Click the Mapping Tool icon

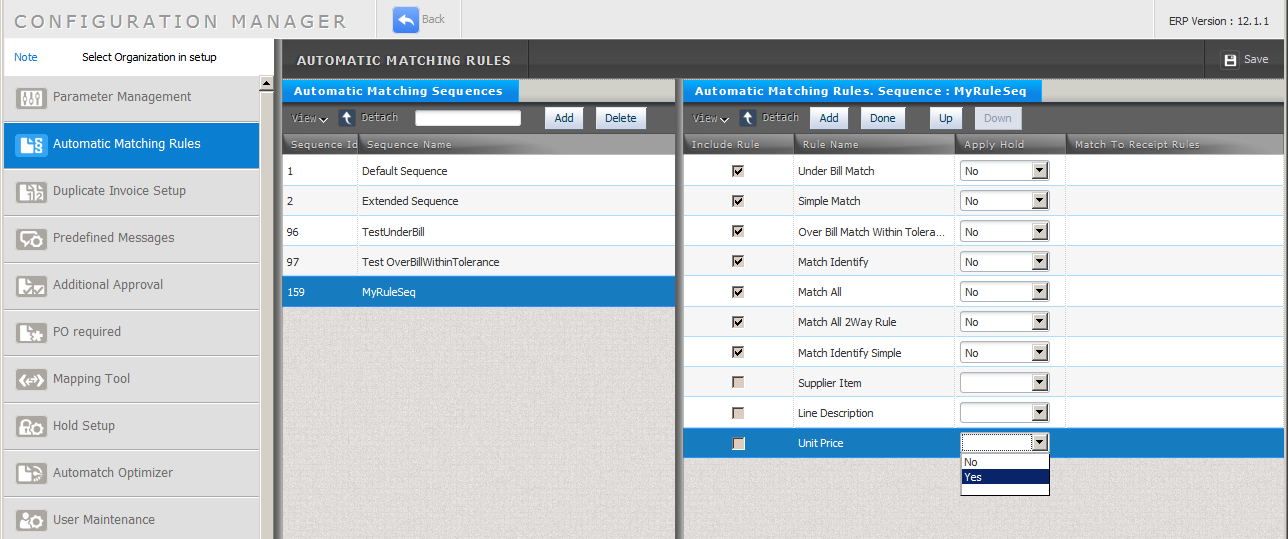click(x=32, y=379)
